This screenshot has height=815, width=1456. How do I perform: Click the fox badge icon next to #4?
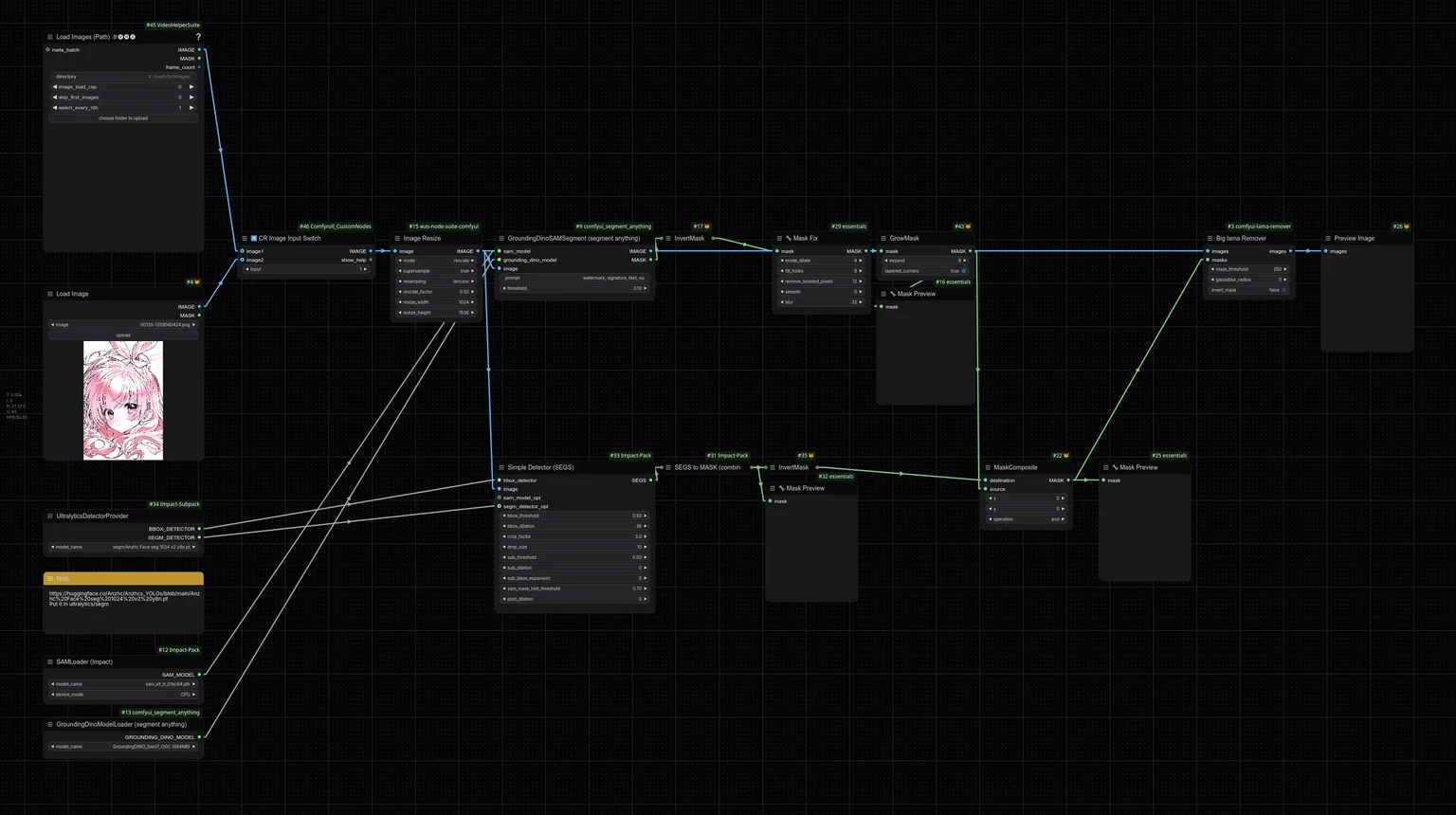(197, 282)
